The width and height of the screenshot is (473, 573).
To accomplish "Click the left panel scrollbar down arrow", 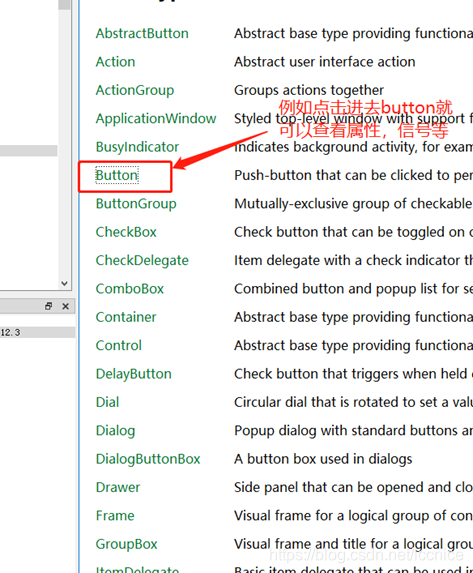I will (64, 284).
